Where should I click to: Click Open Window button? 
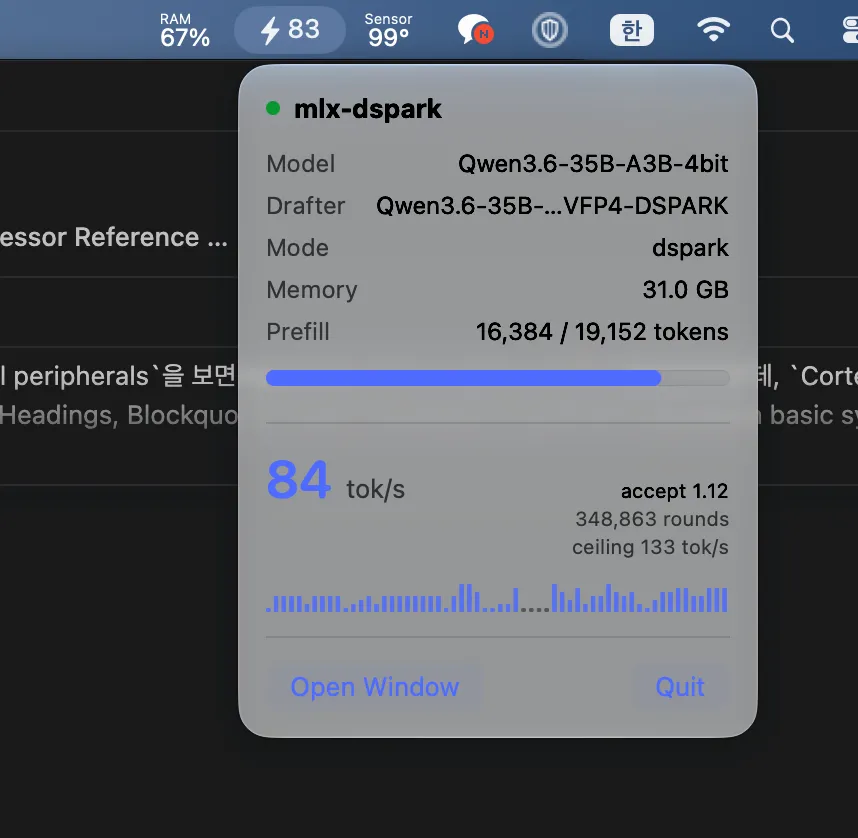coord(375,686)
